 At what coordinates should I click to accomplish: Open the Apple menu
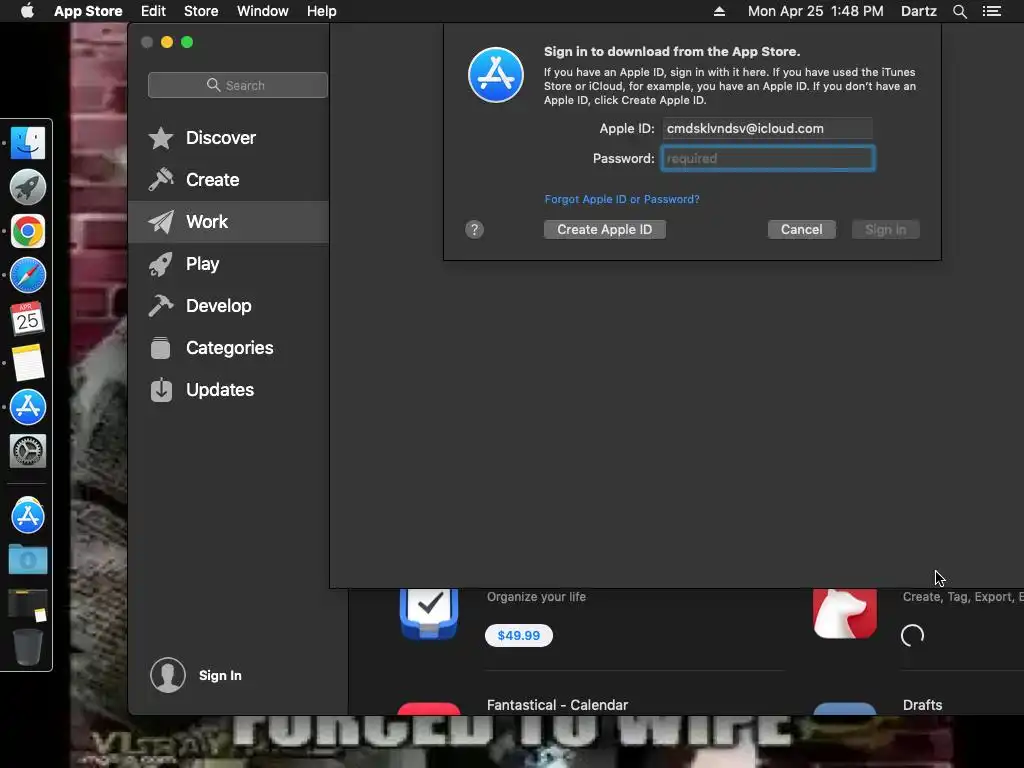(27, 11)
